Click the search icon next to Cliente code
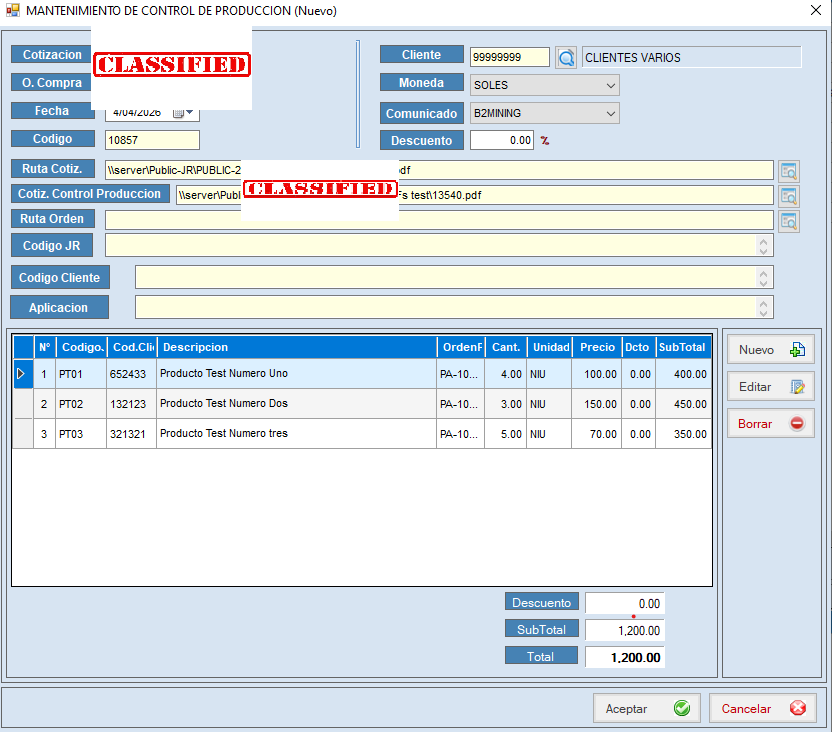The width and height of the screenshot is (832, 732). pyautogui.click(x=566, y=58)
